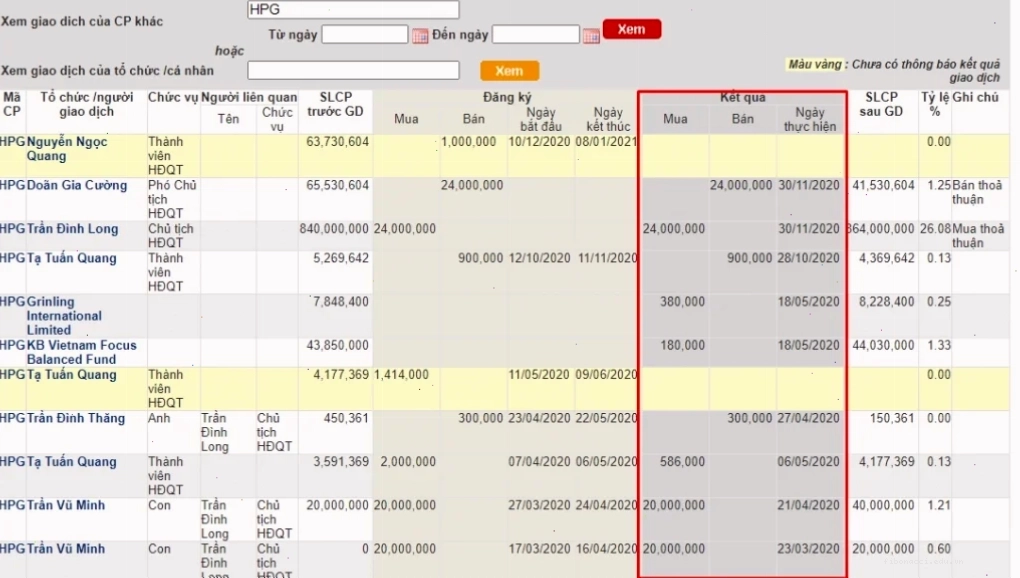
Task: Open the Doãn Gia Cường link
Action: 77,185
